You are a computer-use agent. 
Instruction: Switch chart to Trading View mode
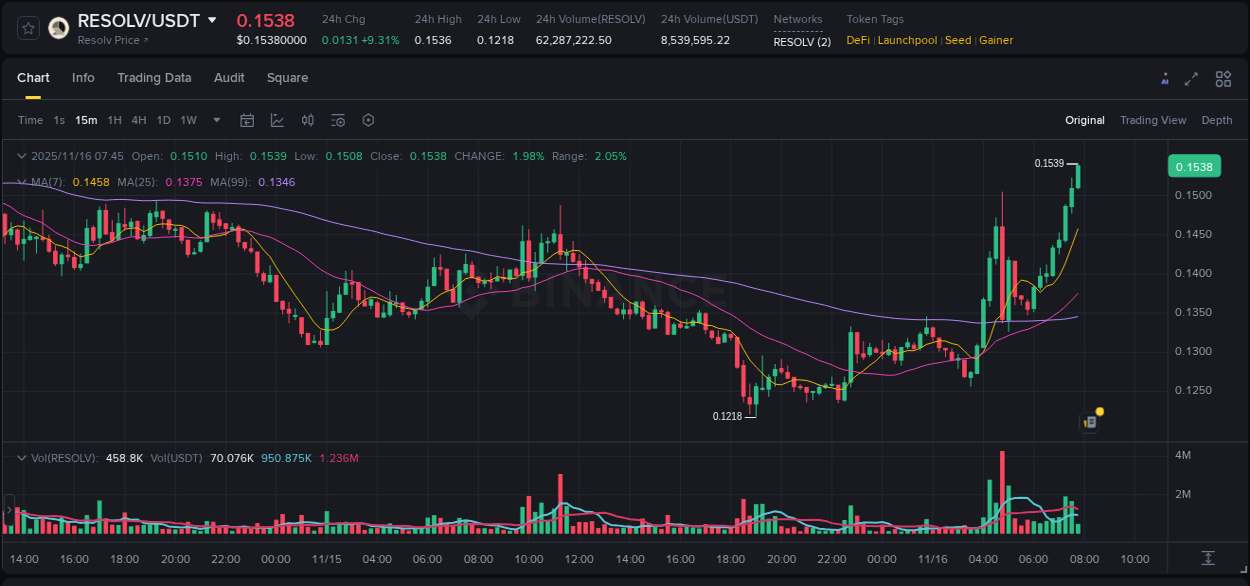1153,120
